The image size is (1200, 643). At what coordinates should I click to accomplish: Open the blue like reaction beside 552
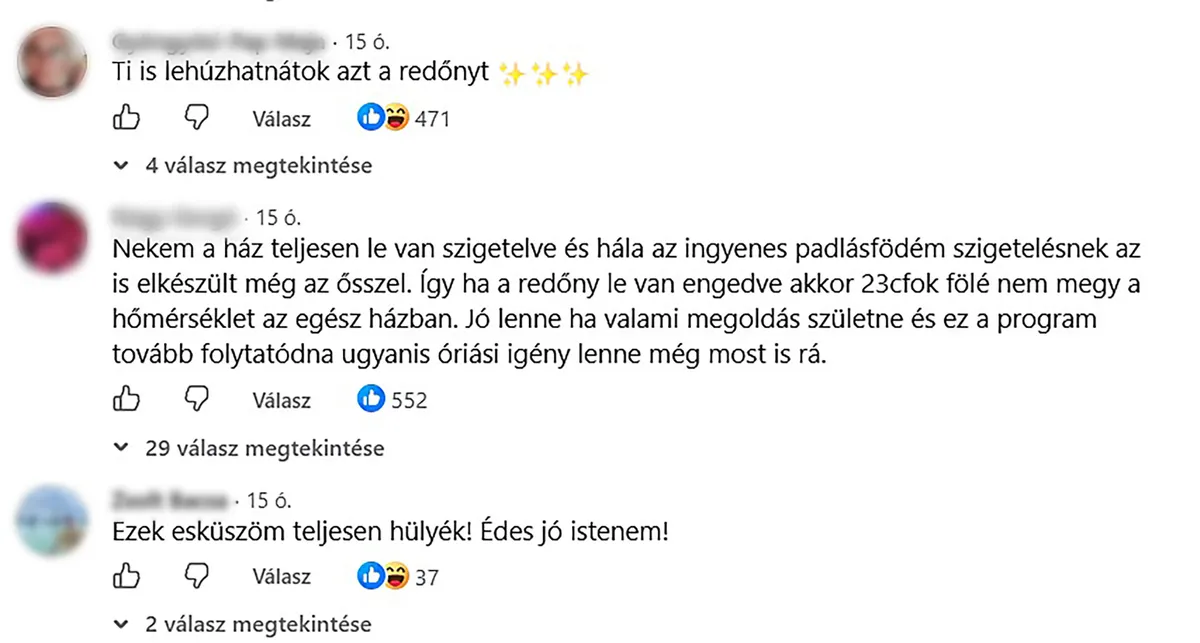(372, 400)
